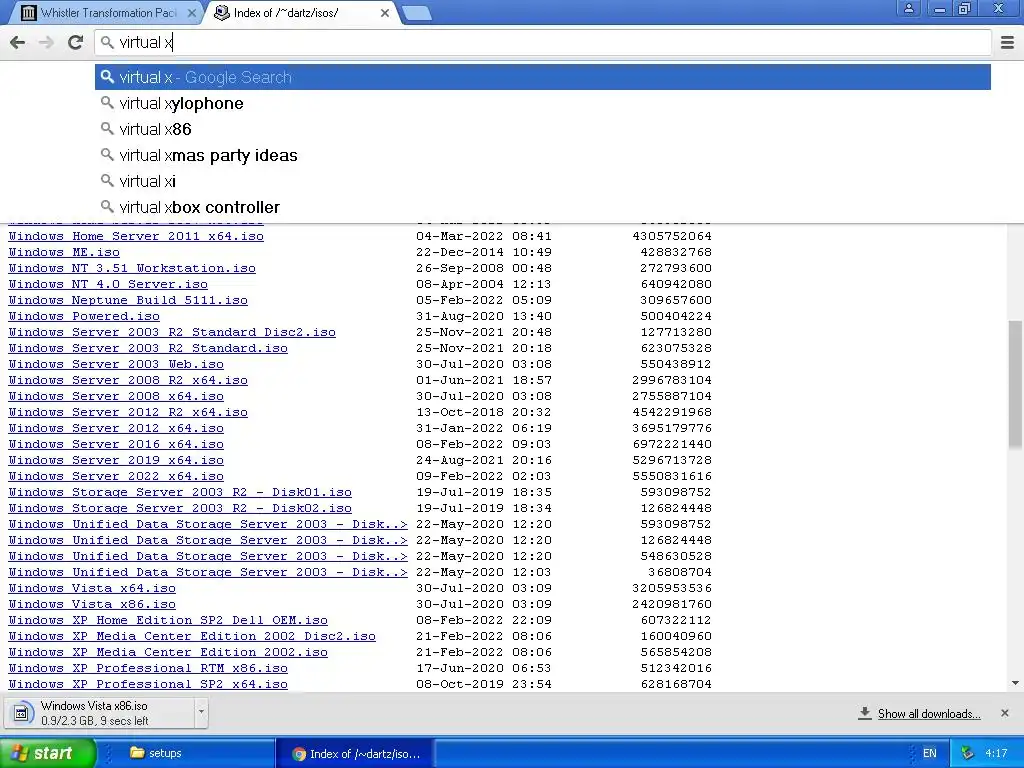Select the 'virtual x86' suggestion
Viewport: 1024px width, 768px height.
[x=543, y=129]
